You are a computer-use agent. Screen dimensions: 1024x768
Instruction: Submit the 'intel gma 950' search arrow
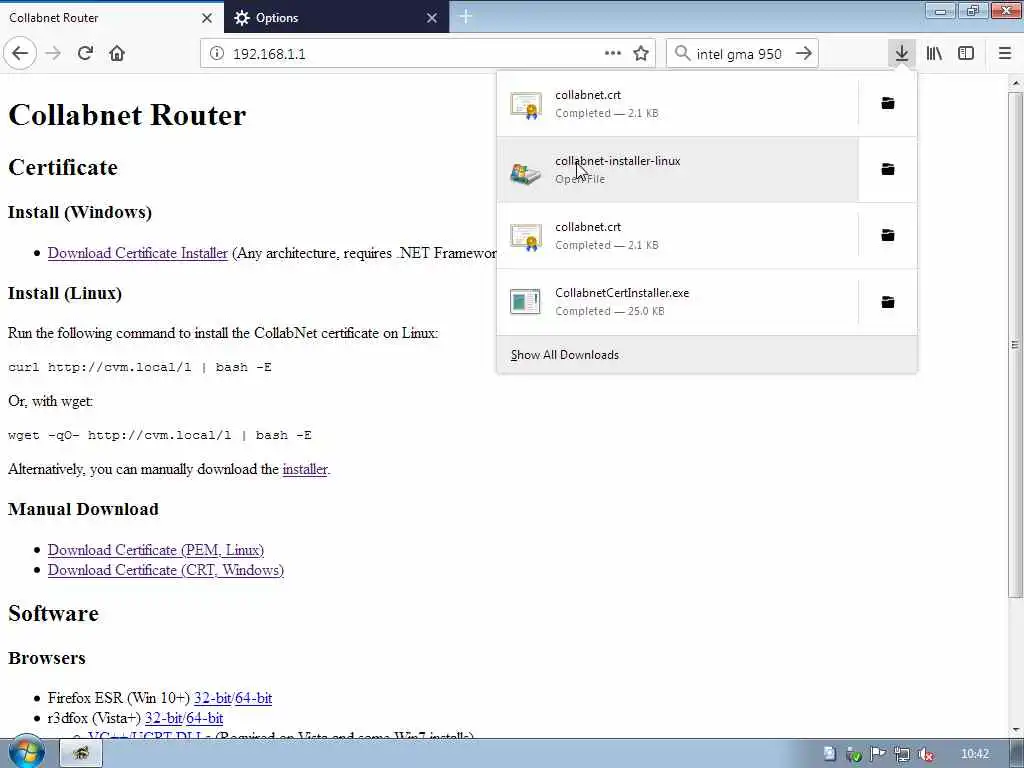pos(804,54)
